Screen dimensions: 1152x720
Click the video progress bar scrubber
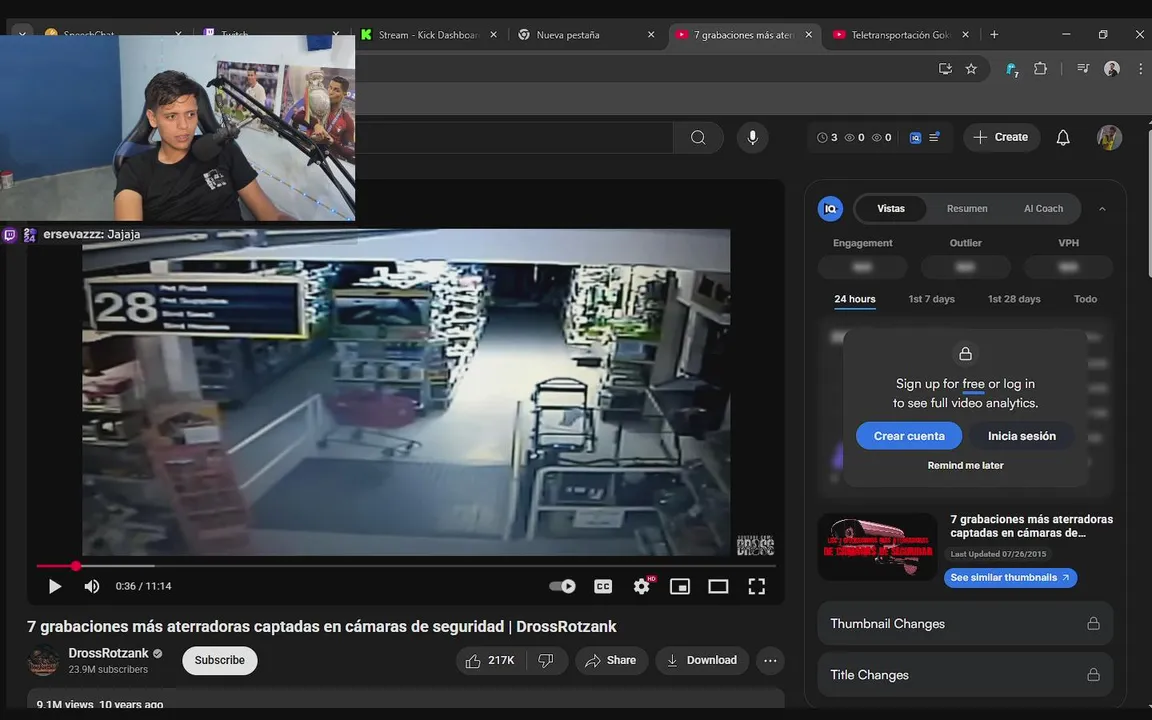[76, 566]
